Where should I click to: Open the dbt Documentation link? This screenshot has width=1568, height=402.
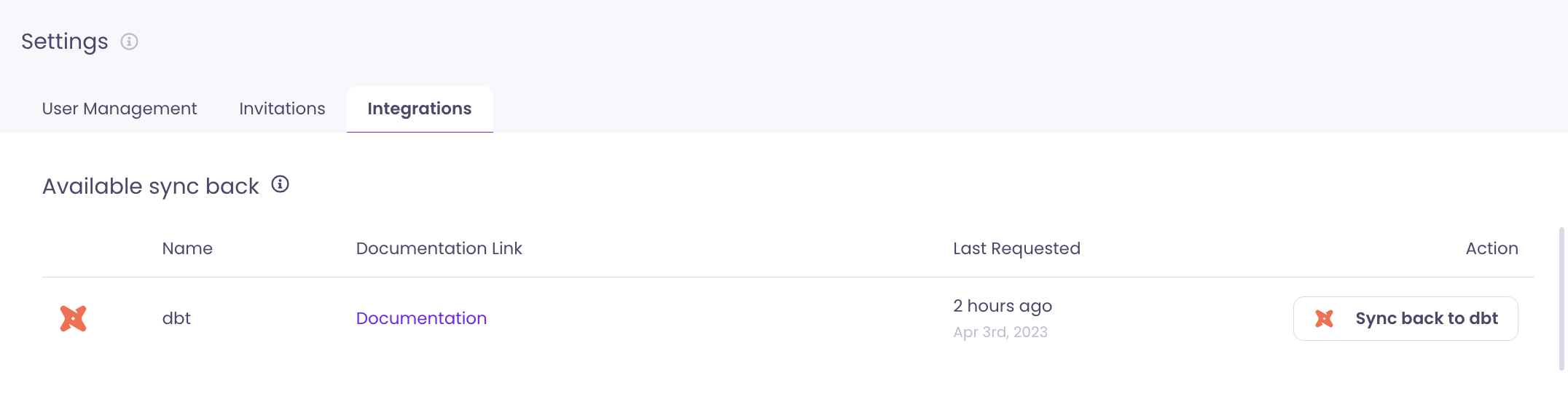click(x=421, y=318)
